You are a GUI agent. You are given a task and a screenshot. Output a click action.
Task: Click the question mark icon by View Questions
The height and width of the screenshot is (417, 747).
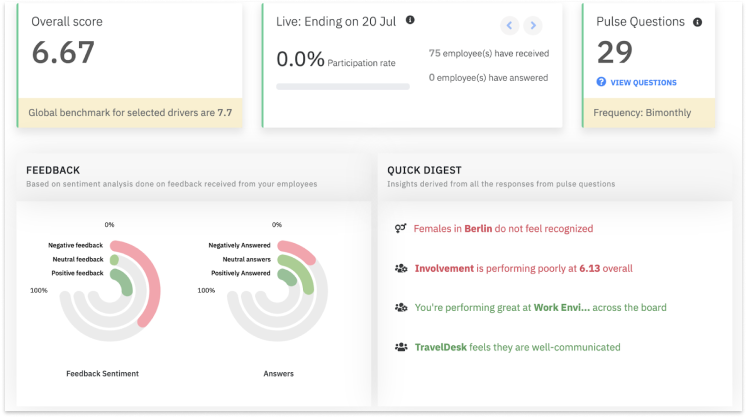click(x=601, y=82)
